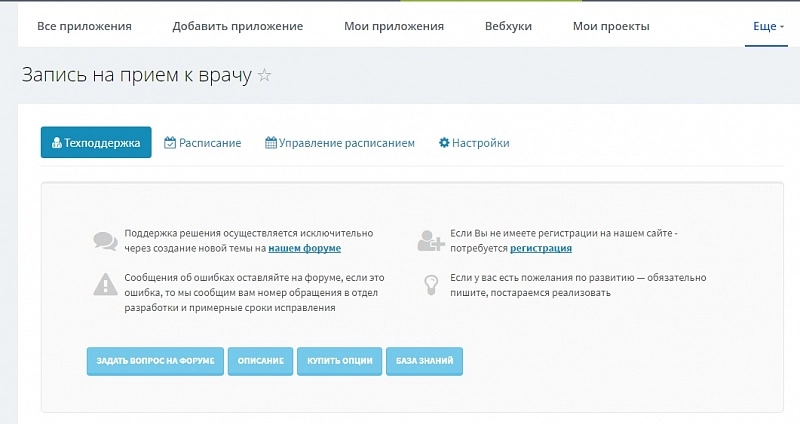The height and width of the screenshot is (424, 800).
Task: Follow the регистрация link
Action: point(540,248)
